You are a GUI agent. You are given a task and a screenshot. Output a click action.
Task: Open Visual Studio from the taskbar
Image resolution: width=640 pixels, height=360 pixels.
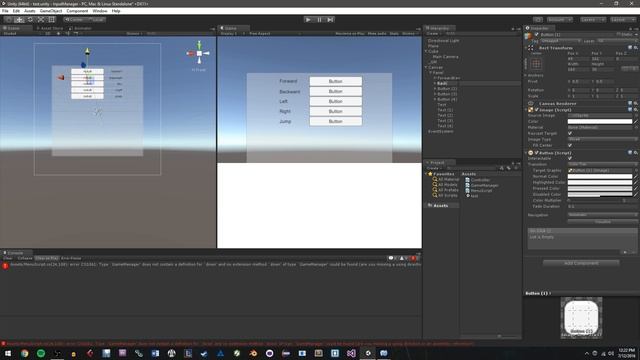[351, 353]
